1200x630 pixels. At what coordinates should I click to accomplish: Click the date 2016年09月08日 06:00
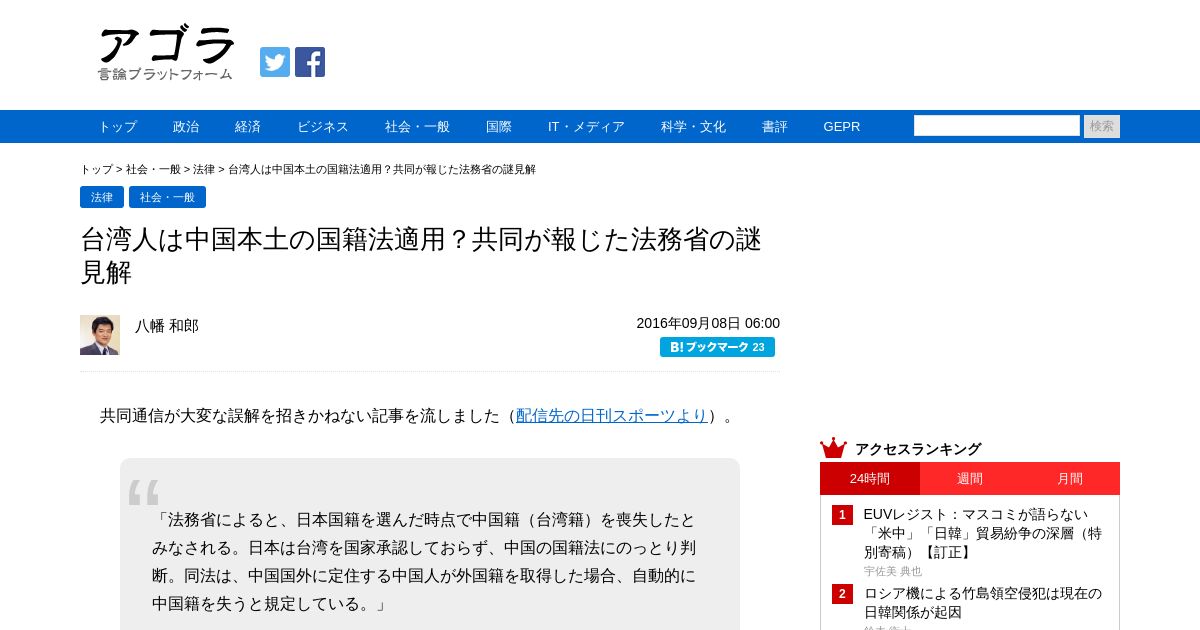pyautogui.click(x=708, y=323)
